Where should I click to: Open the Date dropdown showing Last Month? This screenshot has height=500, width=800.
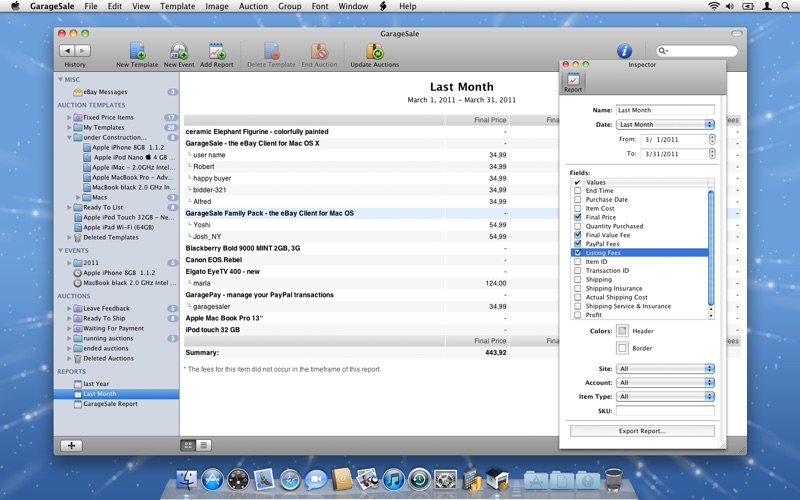(665, 125)
